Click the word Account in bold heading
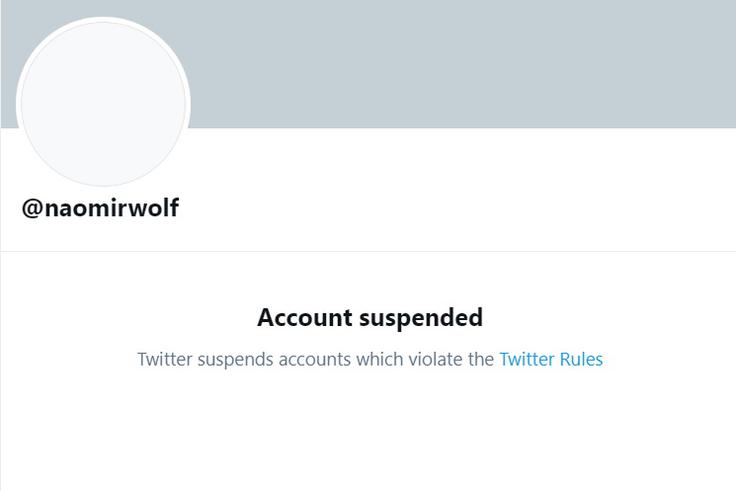 click(305, 317)
